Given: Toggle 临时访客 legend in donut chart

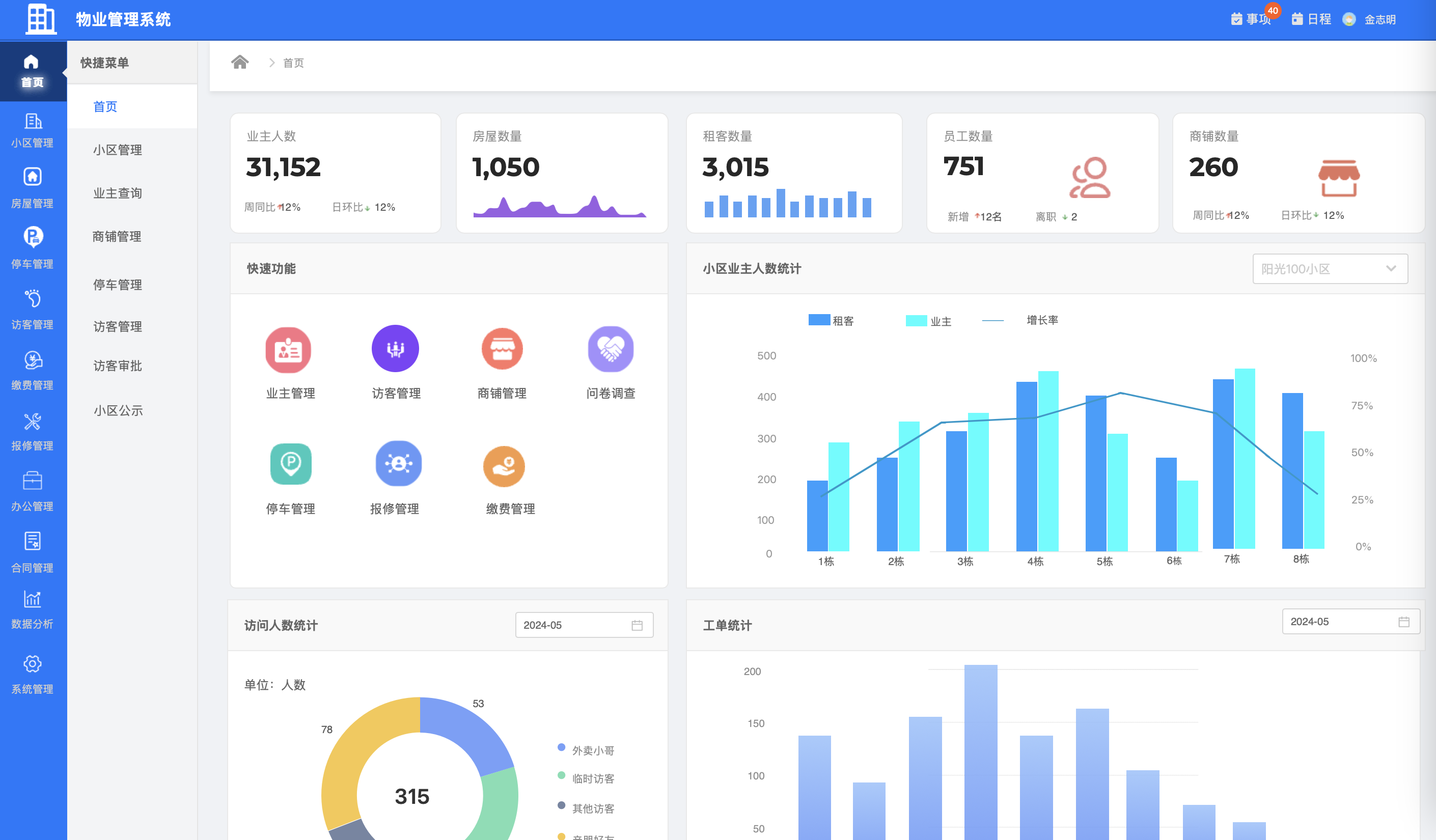Looking at the screenshot, I should [x=586, y=778].
